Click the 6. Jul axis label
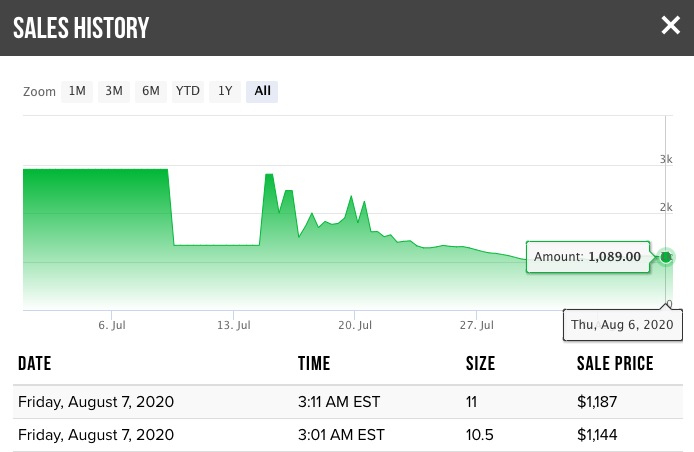 [x=112, y=325]
